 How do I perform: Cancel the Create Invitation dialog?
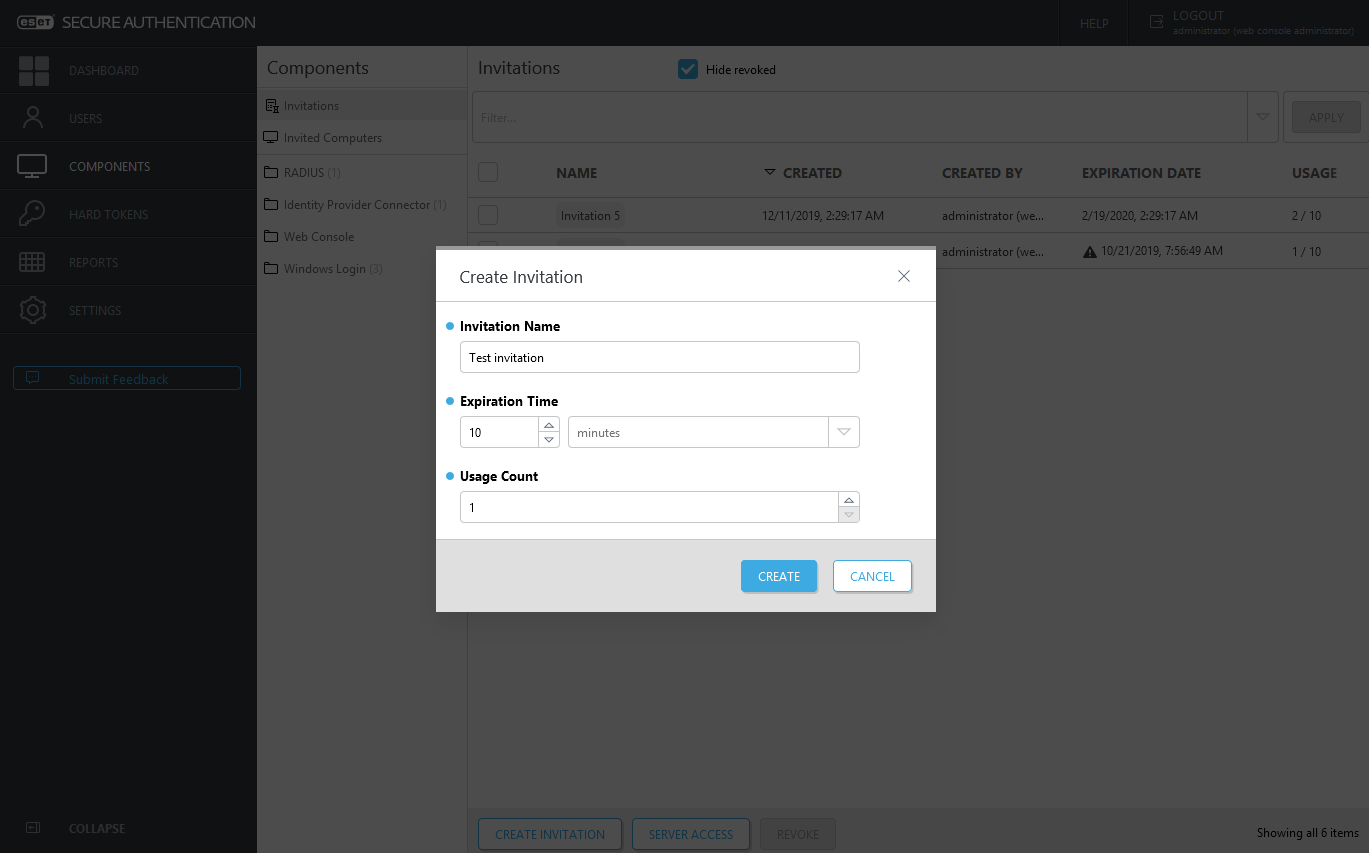(871, 576)
